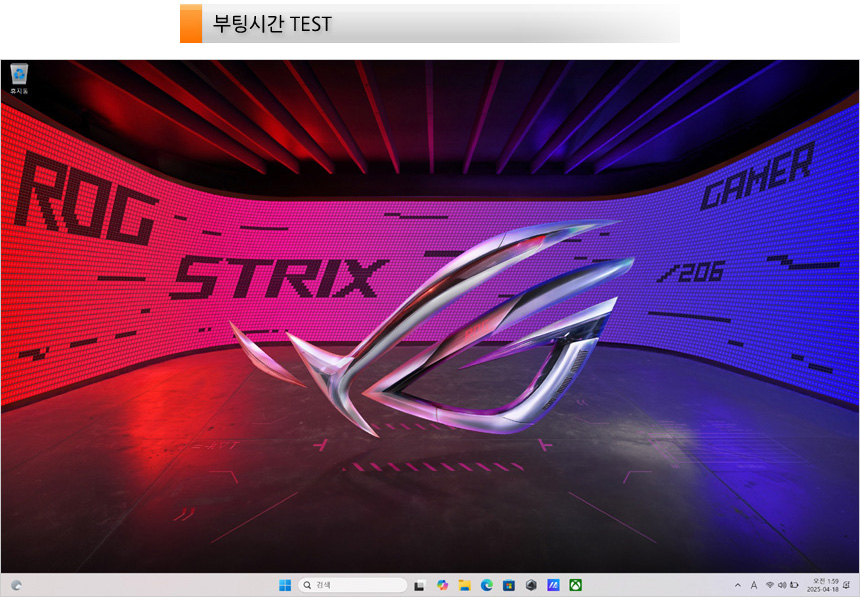Open the Recycle Bin desktop icon
Screen dimensions: 860x601
click(x=19, y=77)
